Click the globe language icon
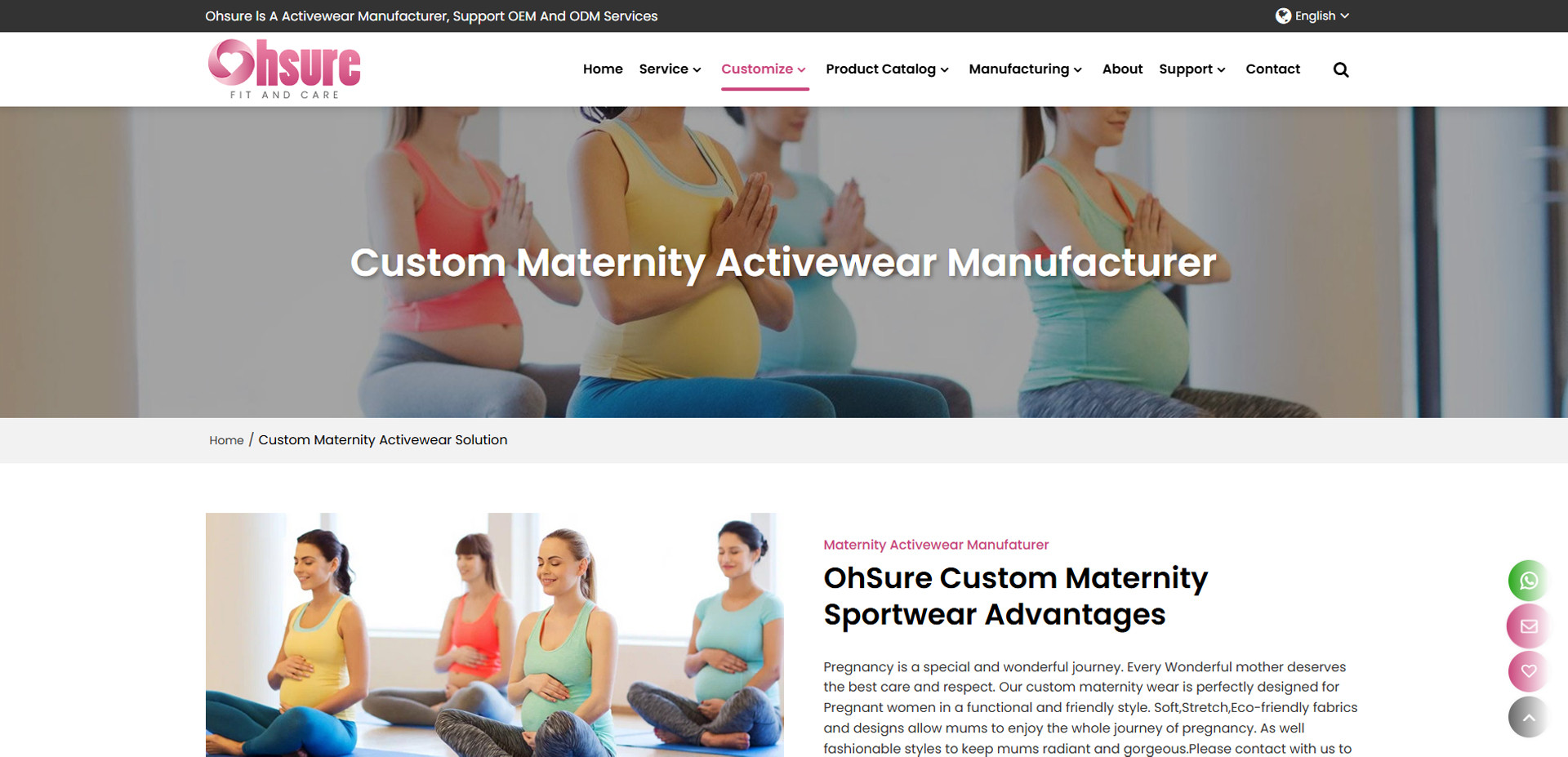This screenshot has width=1568, height=757. click(1283, 16)
